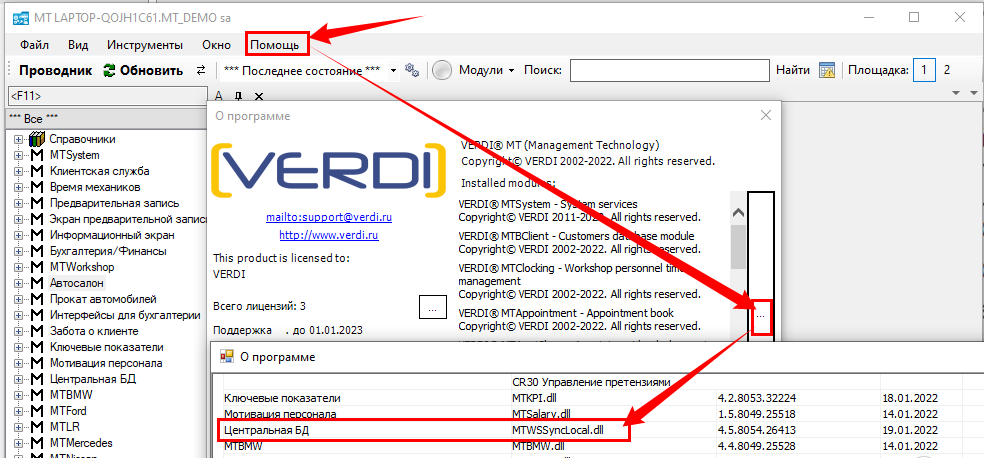Click the pin icon on the panel header
This screenshot has height=458, width=984.
pos(238,96)
